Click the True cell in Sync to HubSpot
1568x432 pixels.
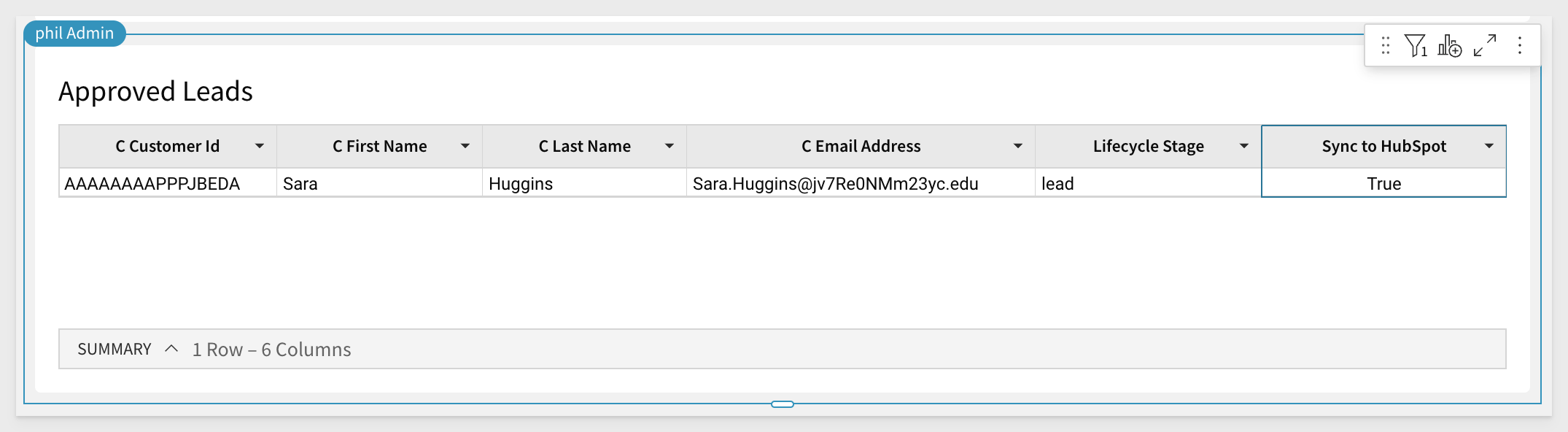1383,183
